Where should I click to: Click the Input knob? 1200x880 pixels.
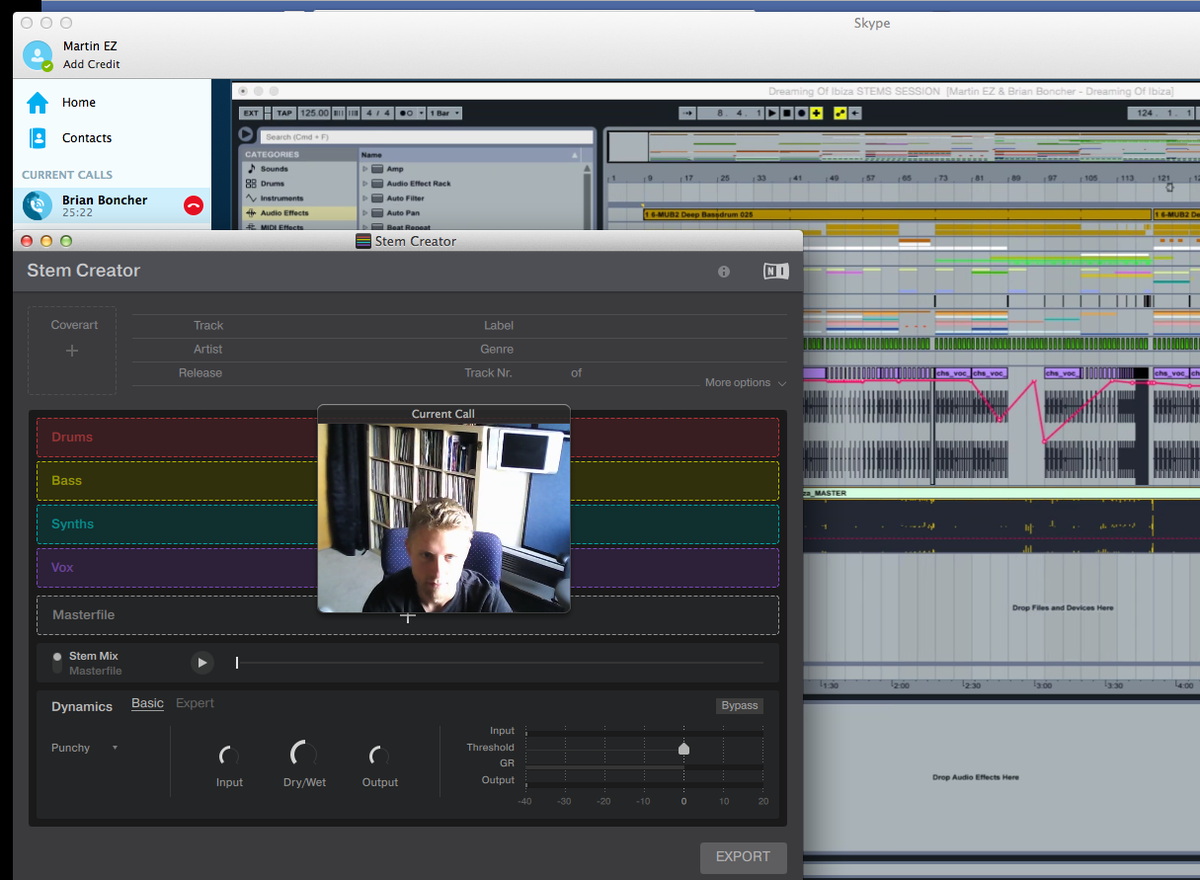(229, 756)
